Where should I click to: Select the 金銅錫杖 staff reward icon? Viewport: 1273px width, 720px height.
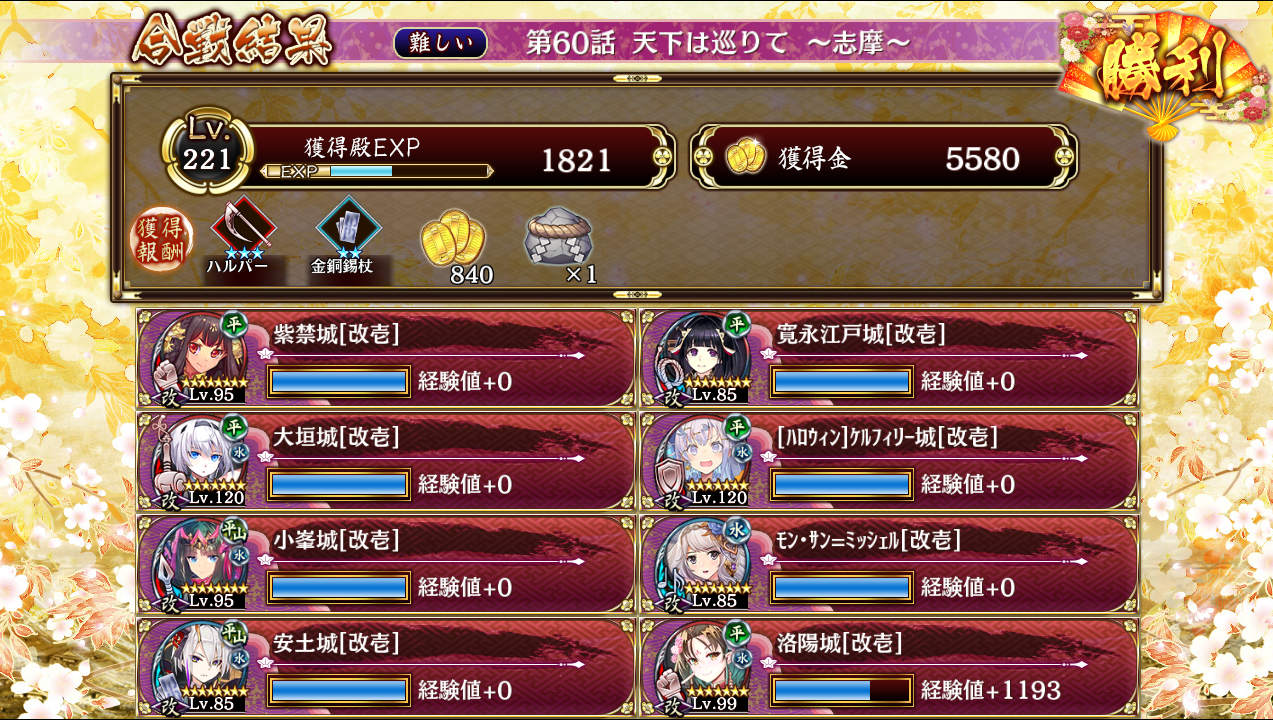[x=348, y=228]
